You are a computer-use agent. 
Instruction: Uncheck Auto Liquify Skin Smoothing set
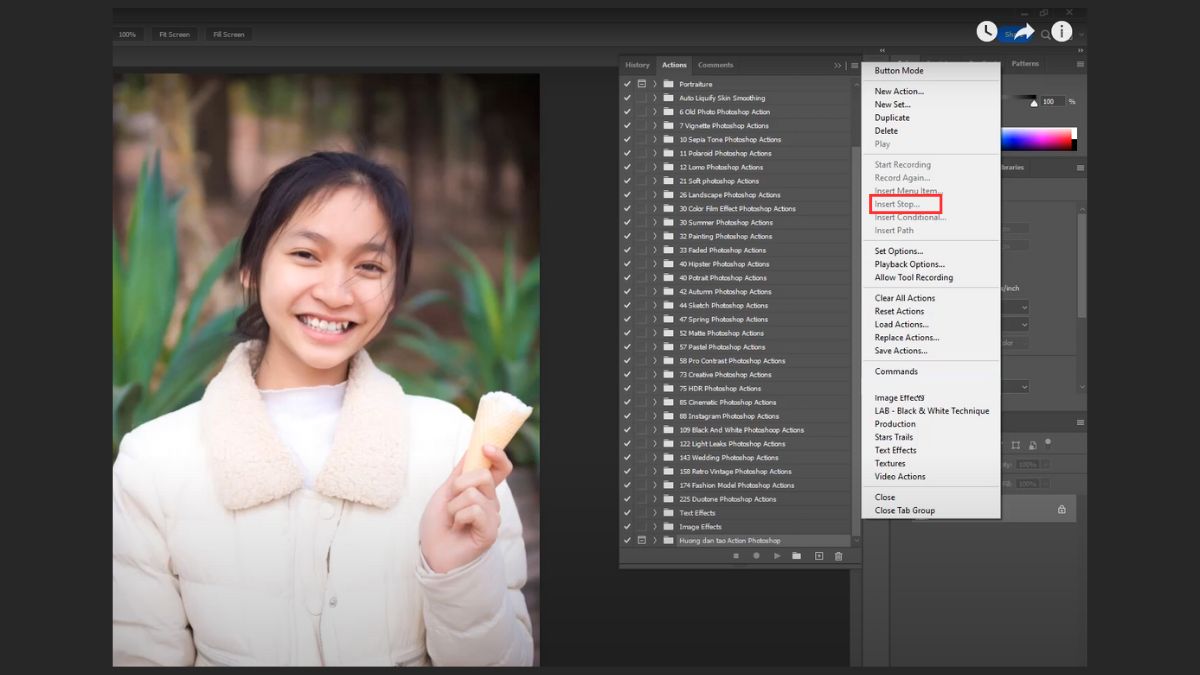click(x=627, y=98)
